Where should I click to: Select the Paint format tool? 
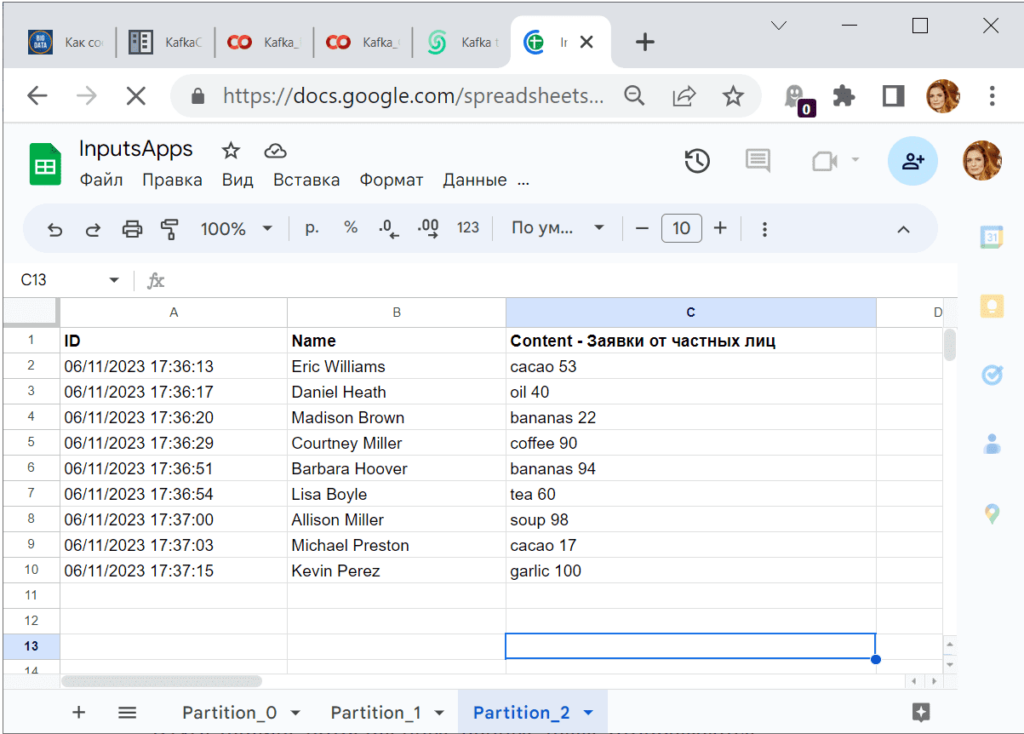point(170,228)
